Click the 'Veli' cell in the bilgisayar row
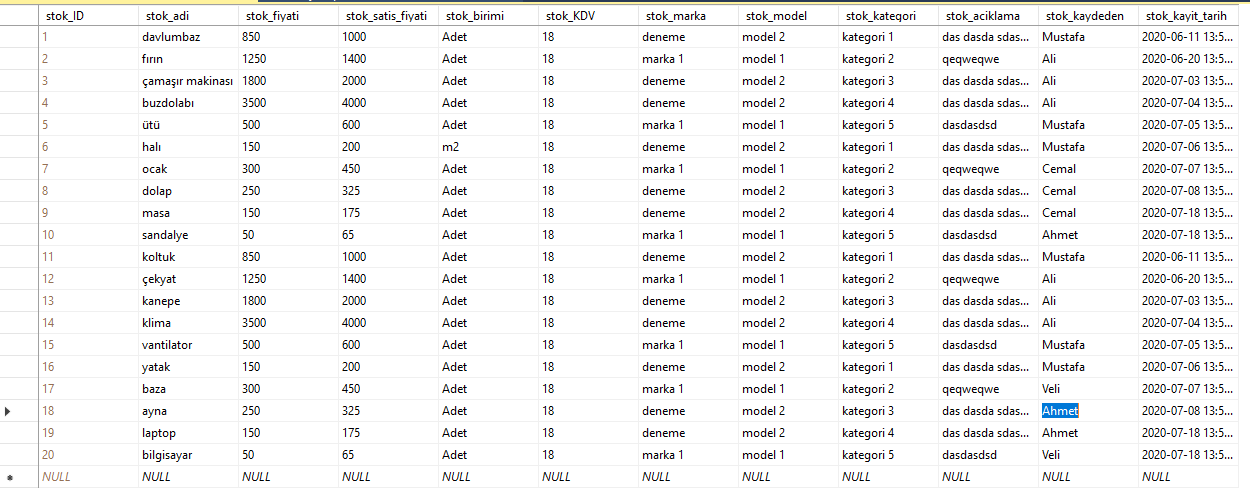The width and height of the screenshot is (1250, 498). point(1088,455)
